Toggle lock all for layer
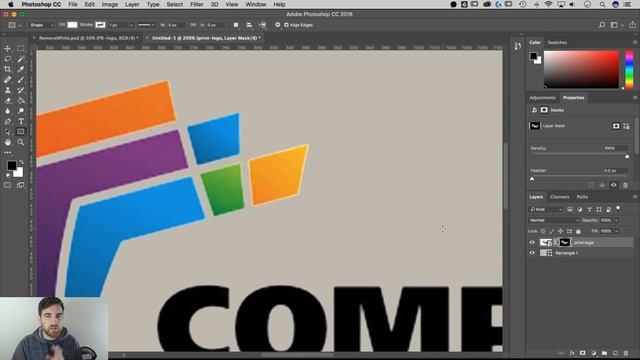640x360 pixels. click(578, 231)
